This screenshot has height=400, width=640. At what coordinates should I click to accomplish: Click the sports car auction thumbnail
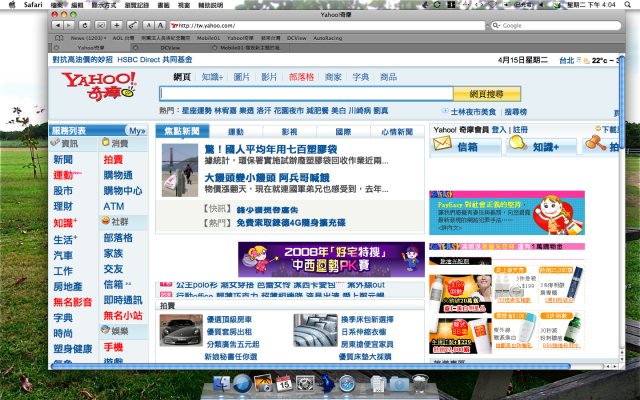pyautogui.click(x=181, y=330)
